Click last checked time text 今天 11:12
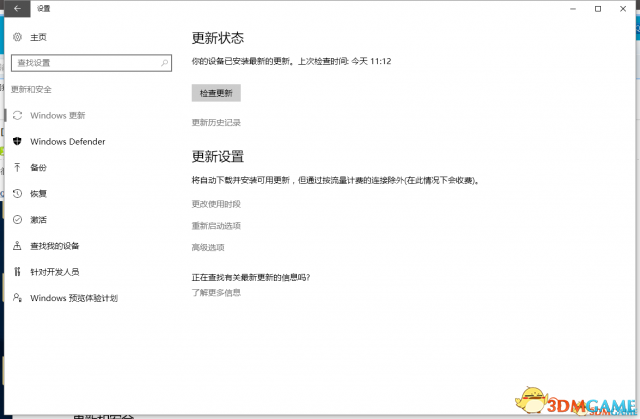 coord(371,61)
